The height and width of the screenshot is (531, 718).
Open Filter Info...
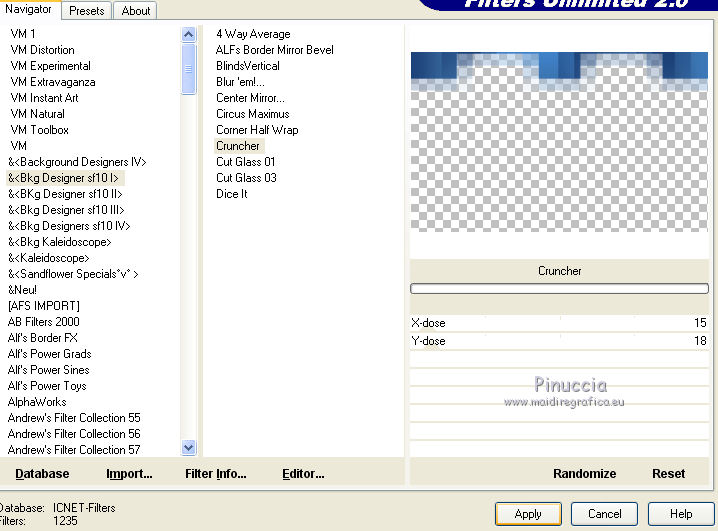(216, 473)
